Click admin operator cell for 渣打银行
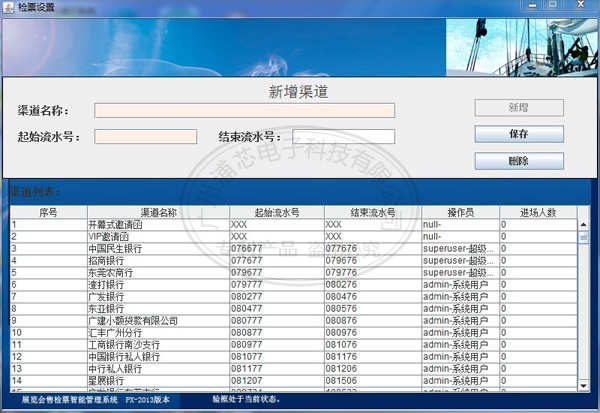This screenshot has width=600, height=413. 461,285
